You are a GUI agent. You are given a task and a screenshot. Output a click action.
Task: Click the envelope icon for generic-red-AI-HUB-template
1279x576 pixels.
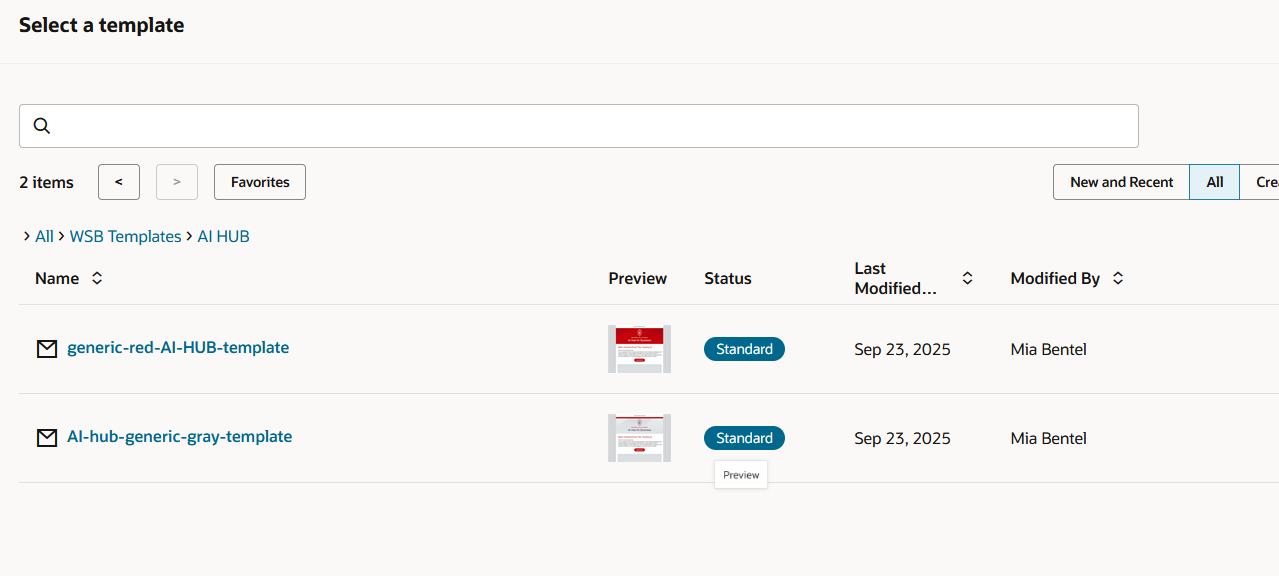47,349
